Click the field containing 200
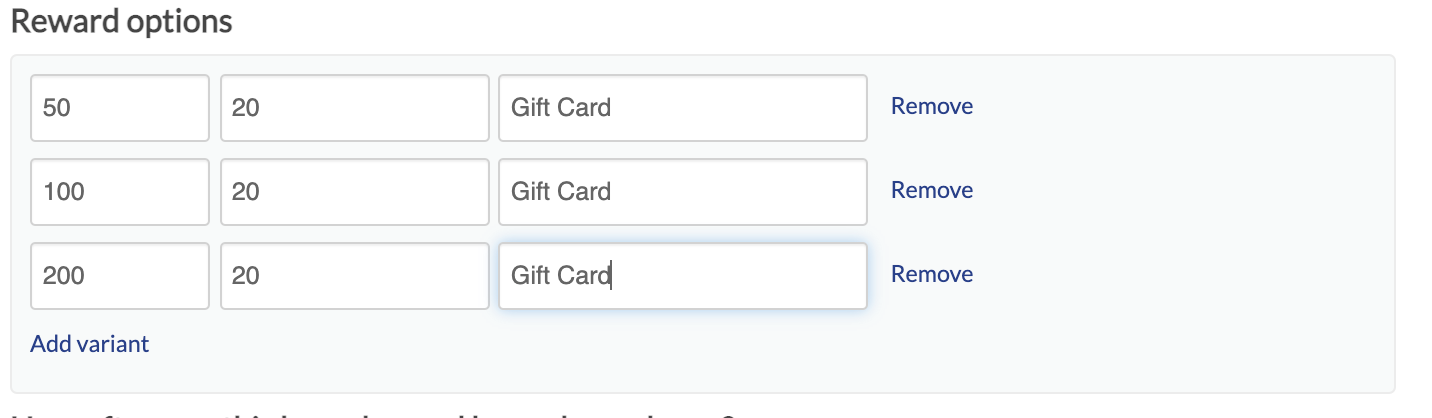Viewport: 1432px width, 418px height. click(120, 275)
